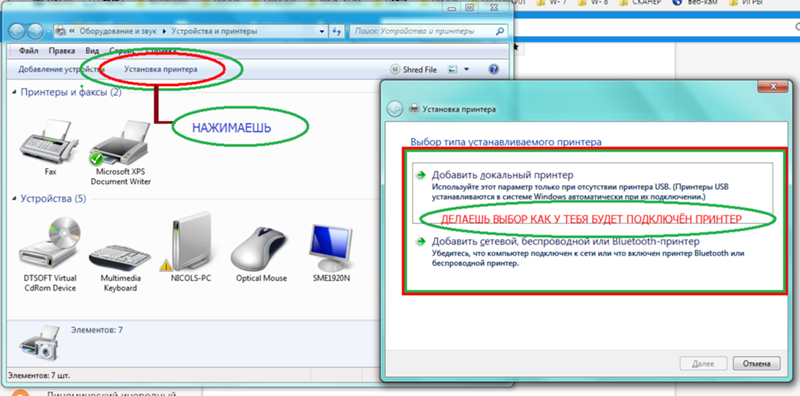Select DTSOFT Virtual CdRom Device
The height and width of the screenshot is (396, 800).
pos(50,254)
